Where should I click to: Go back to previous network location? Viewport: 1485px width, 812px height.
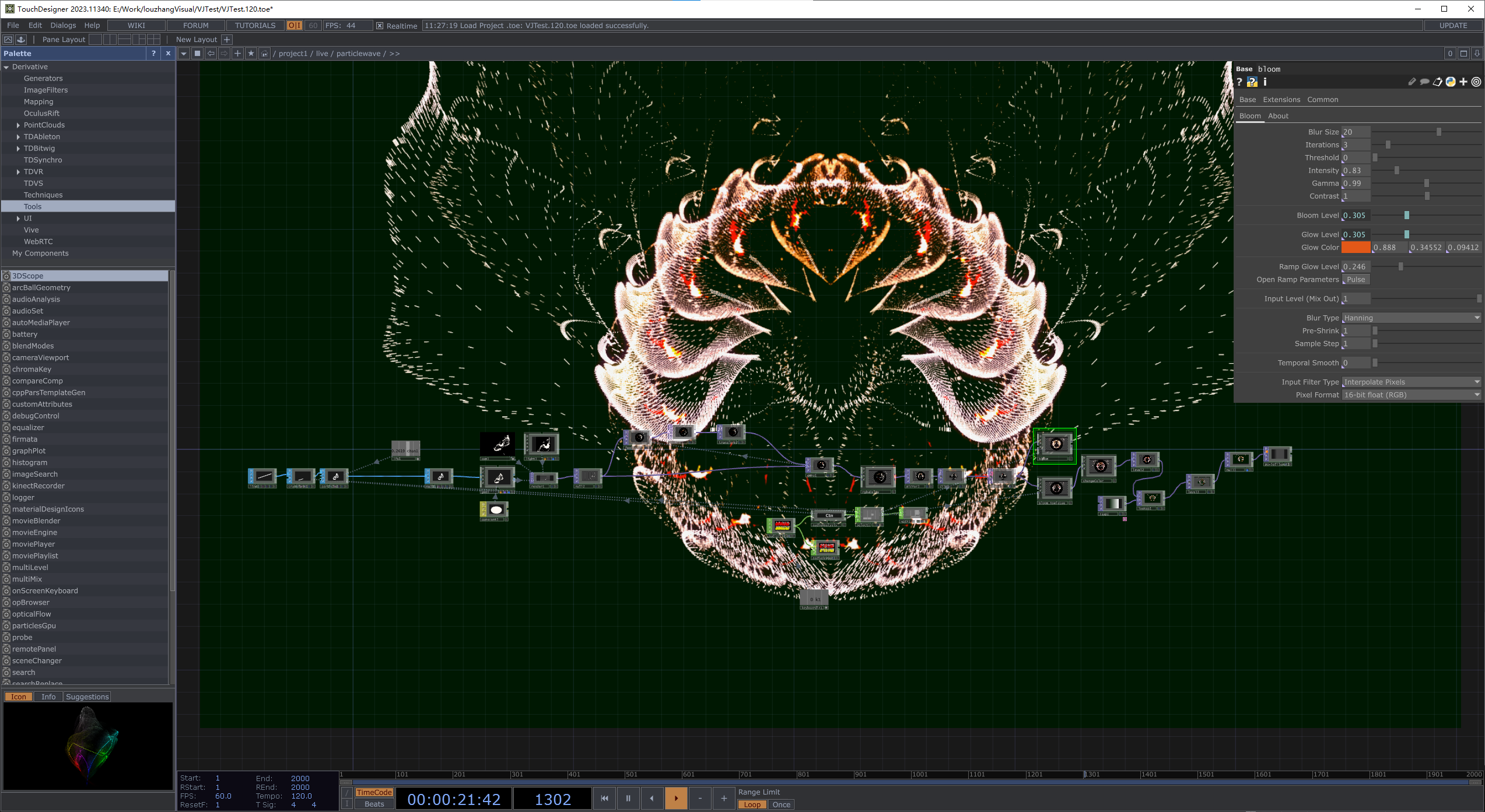point(211,54)
